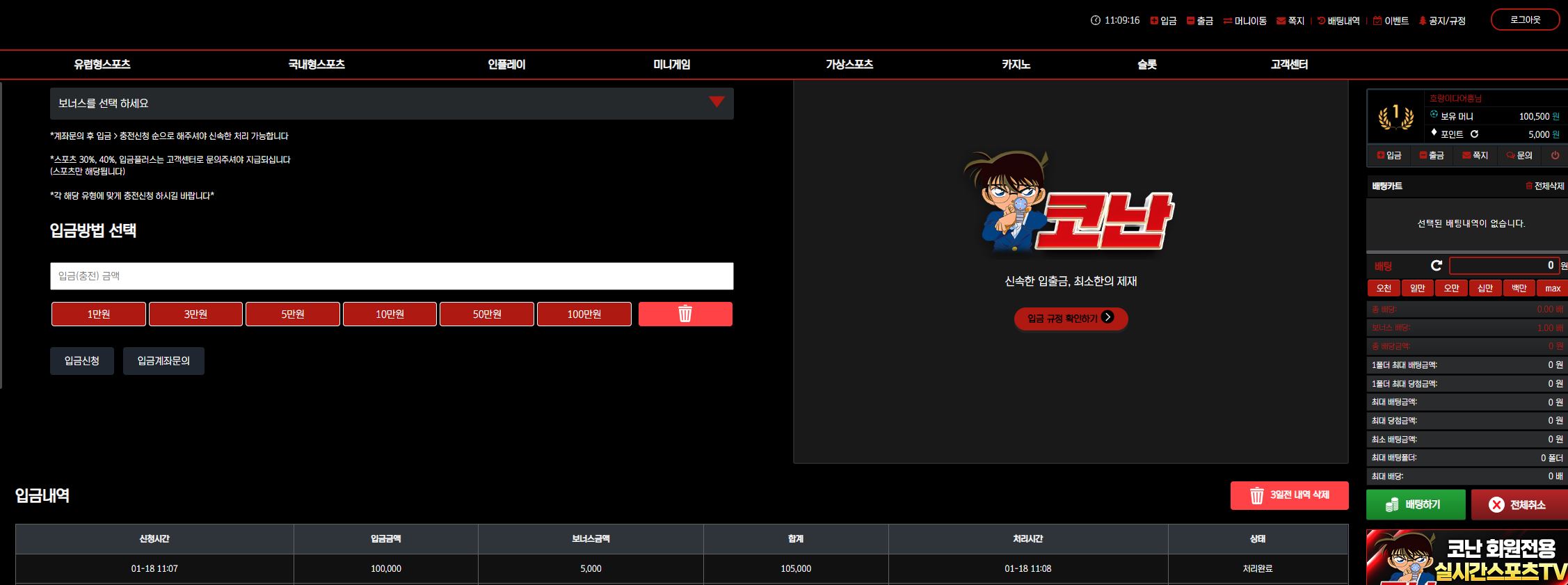Image resolution: width=1568 pixels, height=585 pixels.
Task: Click in the 입금(충전) 금액 field
Action: (392, 276)
